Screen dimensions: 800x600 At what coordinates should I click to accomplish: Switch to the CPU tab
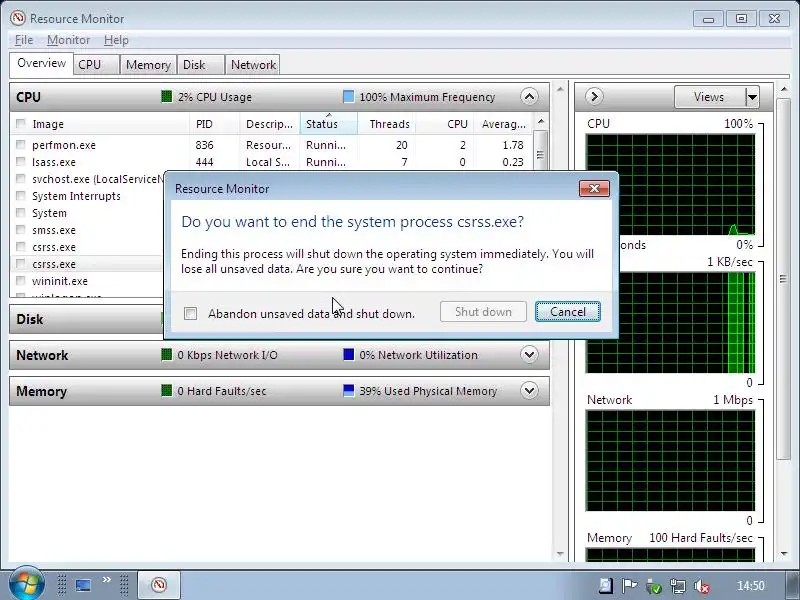[96, 65]
